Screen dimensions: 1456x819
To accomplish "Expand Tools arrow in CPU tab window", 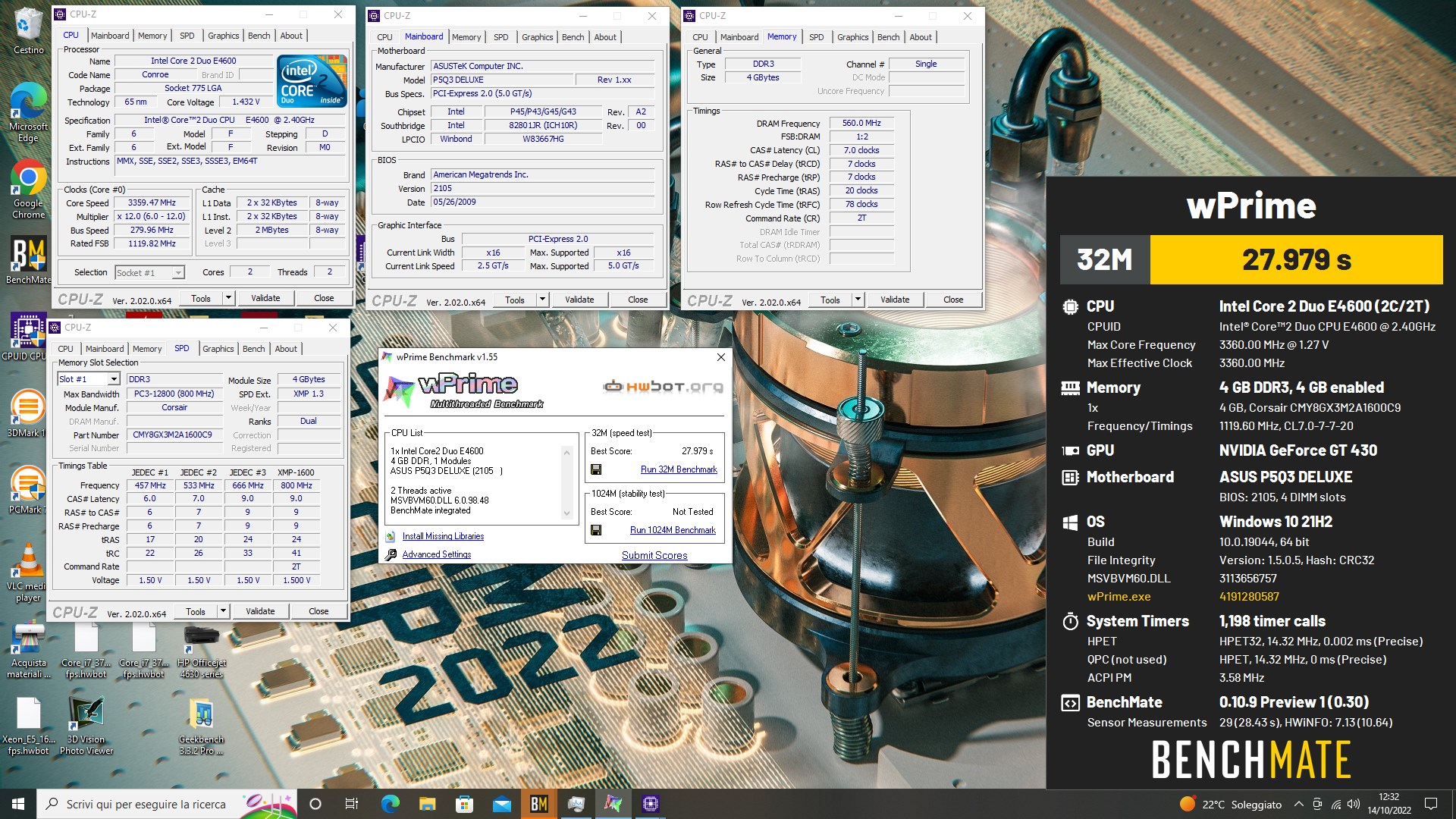I will (x=228, y=298).
